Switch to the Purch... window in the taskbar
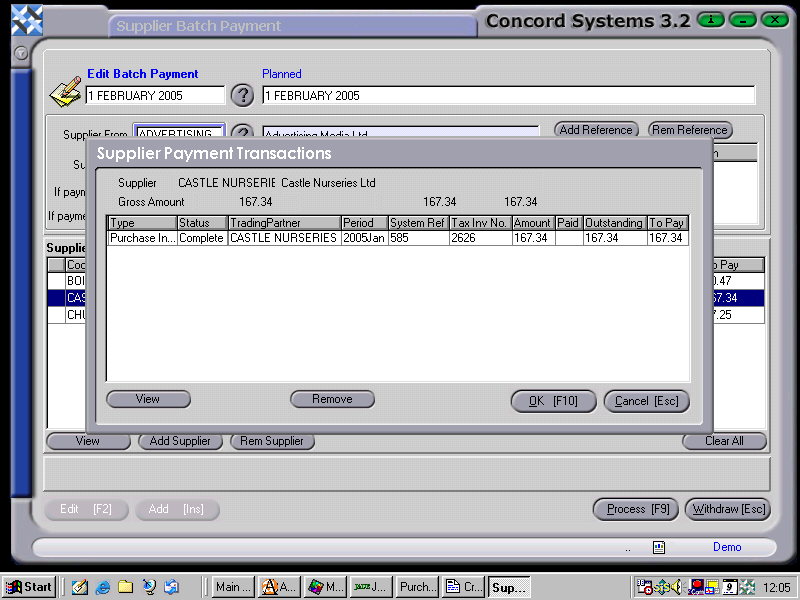The width and height of the screenshot is (800, 600). [417, 587]
